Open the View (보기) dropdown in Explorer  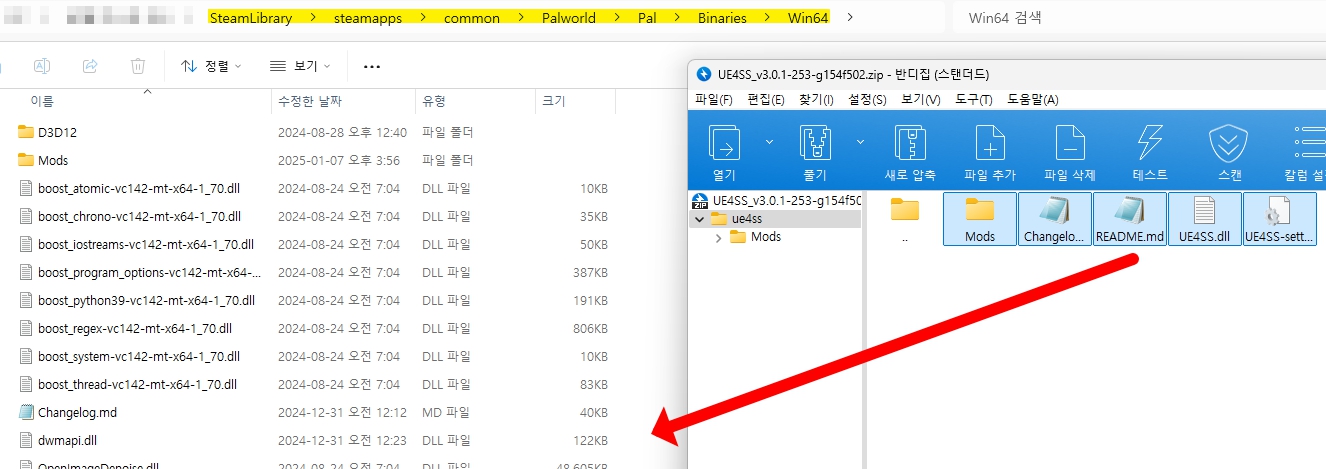pos(300,66)
